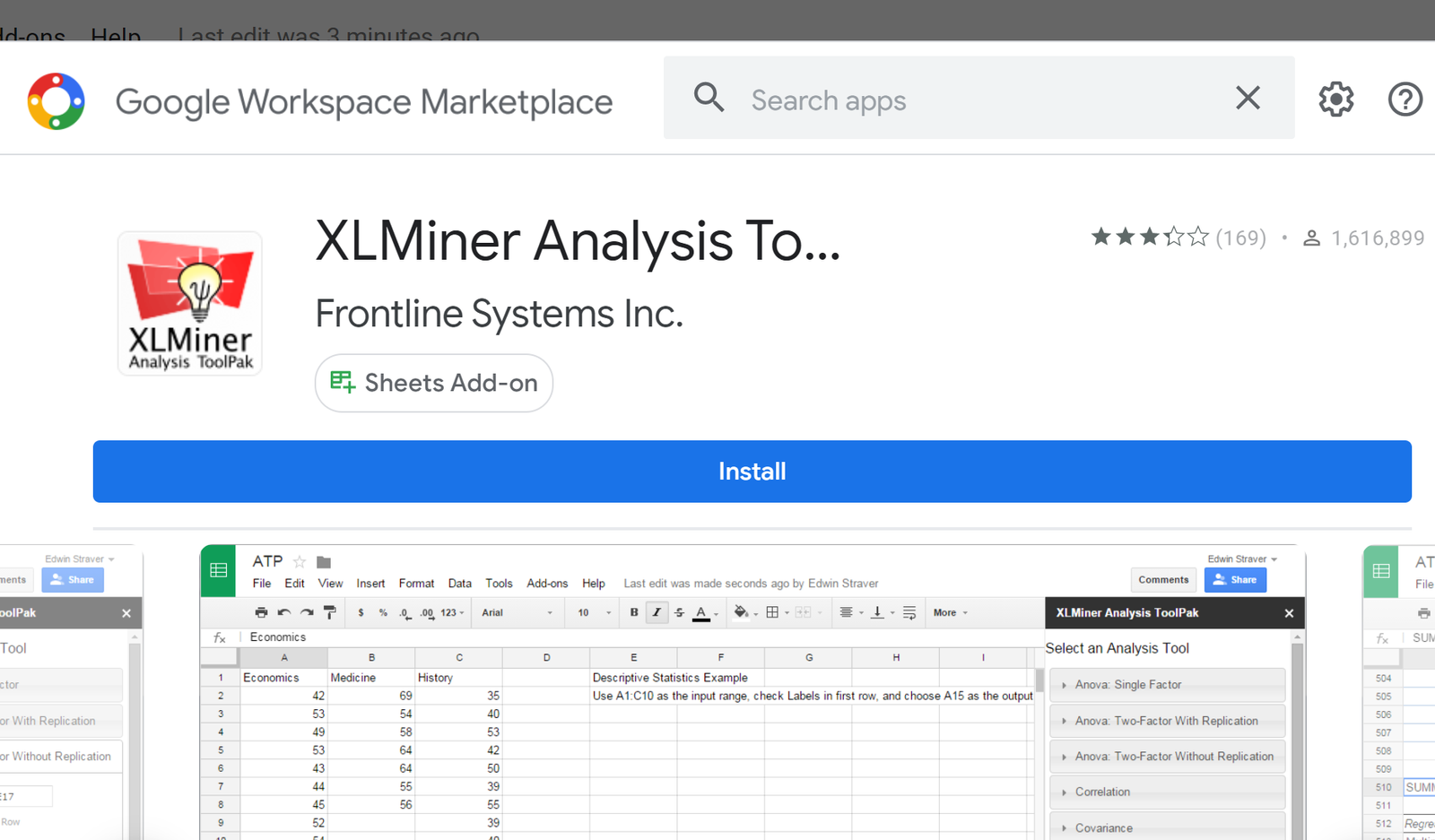Open the text color picker
This screenshot has height=840, width=1435.
pyautogui.click(x=705, y=613)
